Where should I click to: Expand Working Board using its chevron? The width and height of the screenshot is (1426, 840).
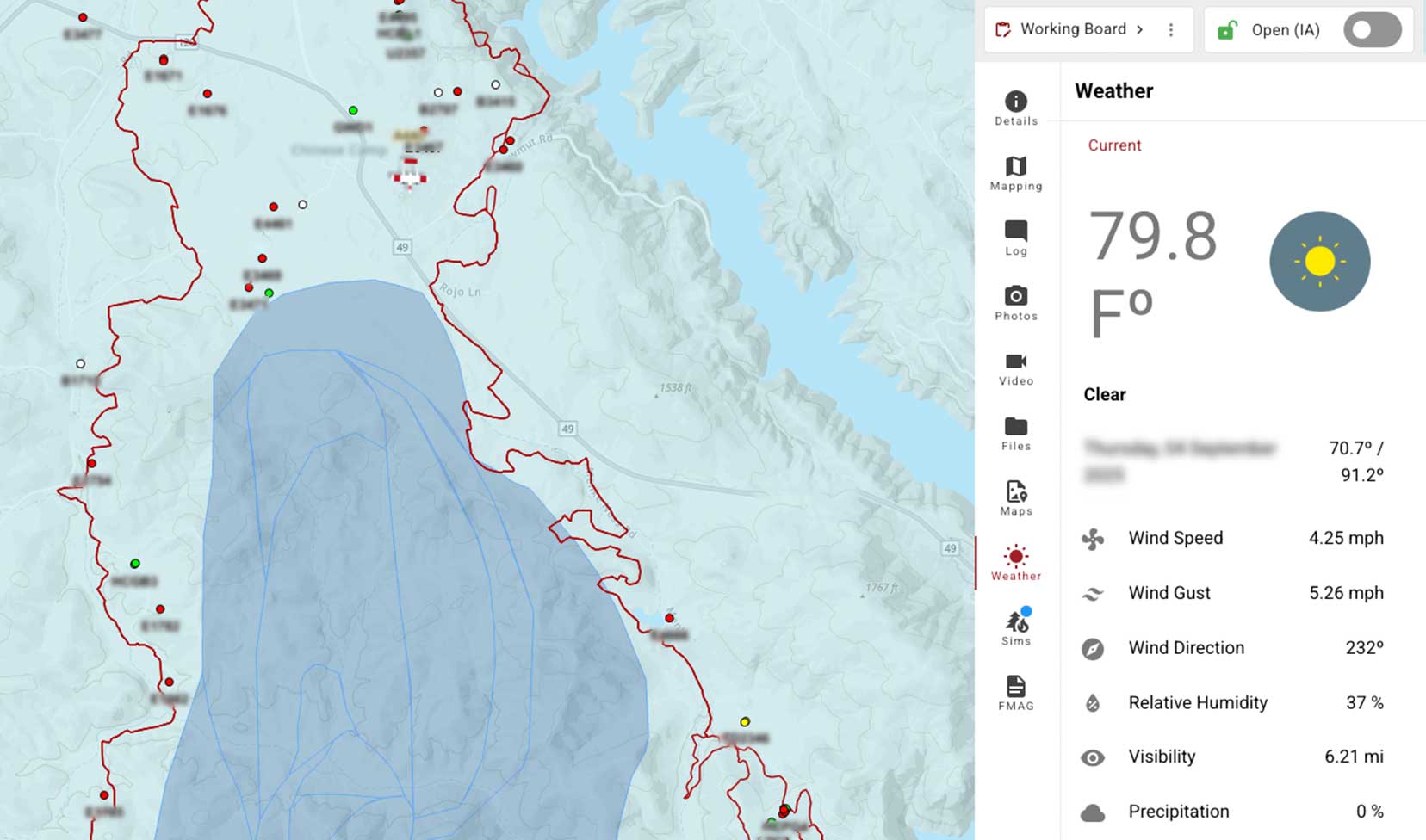[x=1142, y=29]
